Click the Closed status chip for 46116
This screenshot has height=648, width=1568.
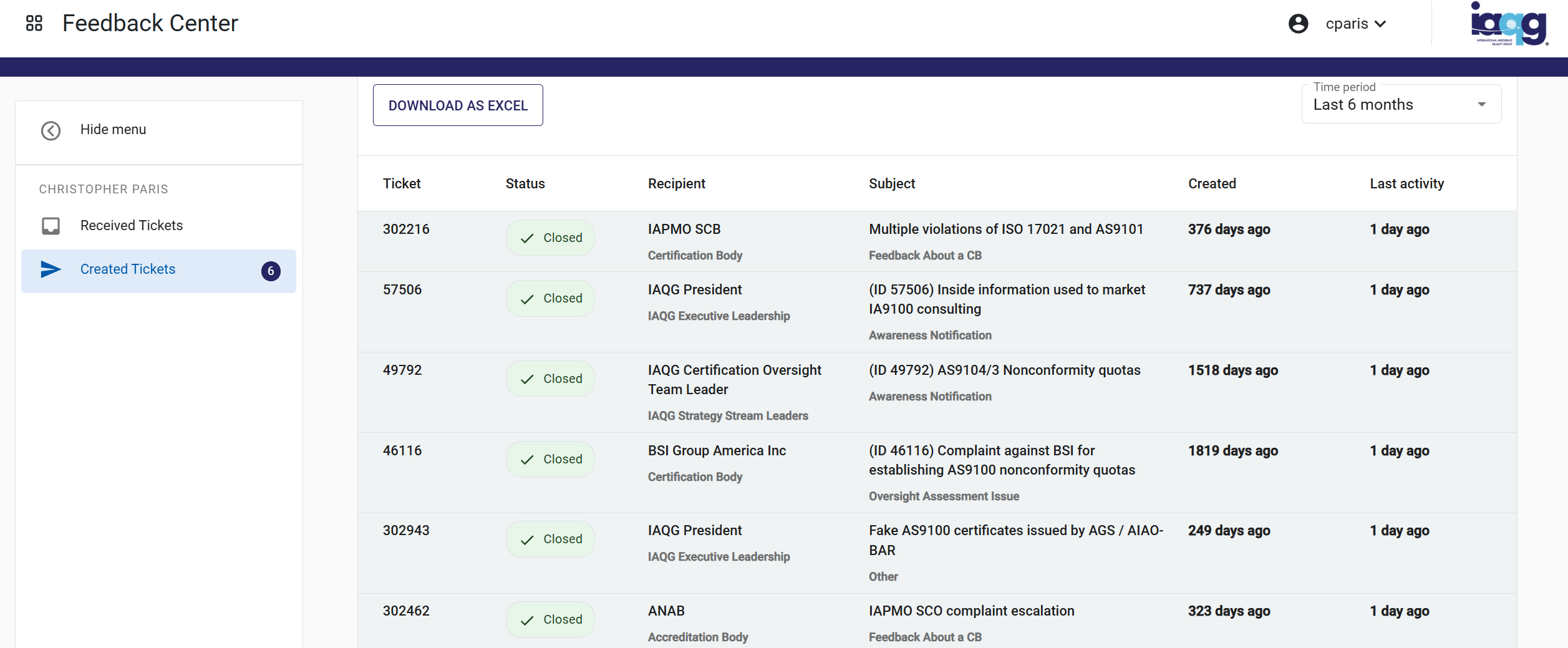pyautogui.click(x=550, y=459)
